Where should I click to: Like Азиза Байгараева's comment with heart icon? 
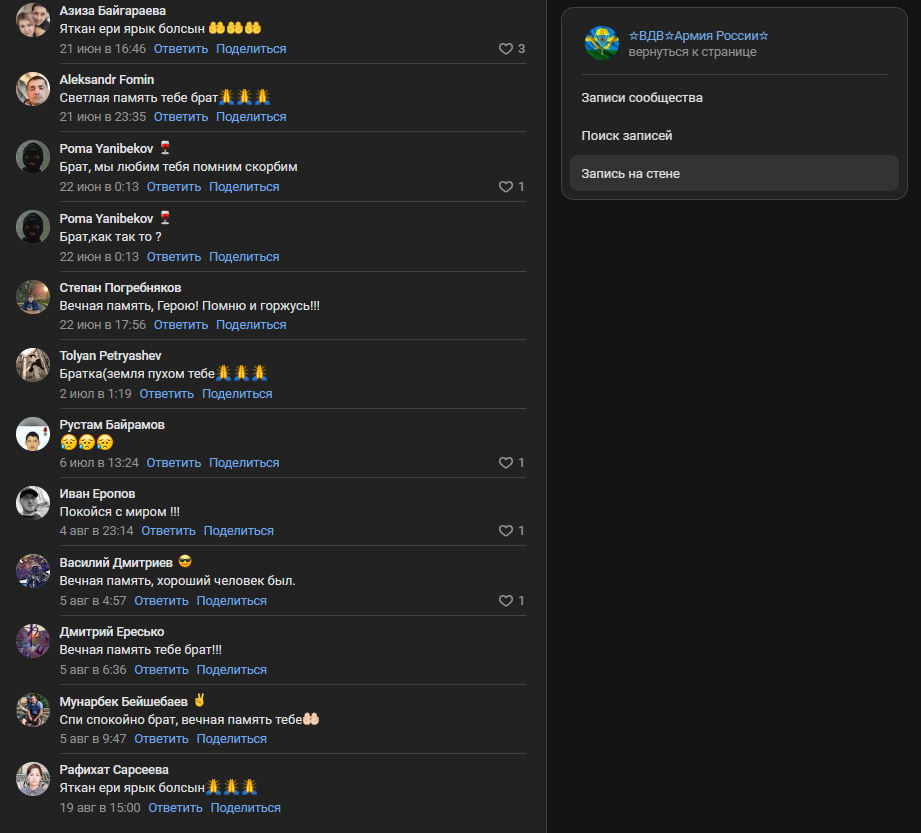click(506, 49)
